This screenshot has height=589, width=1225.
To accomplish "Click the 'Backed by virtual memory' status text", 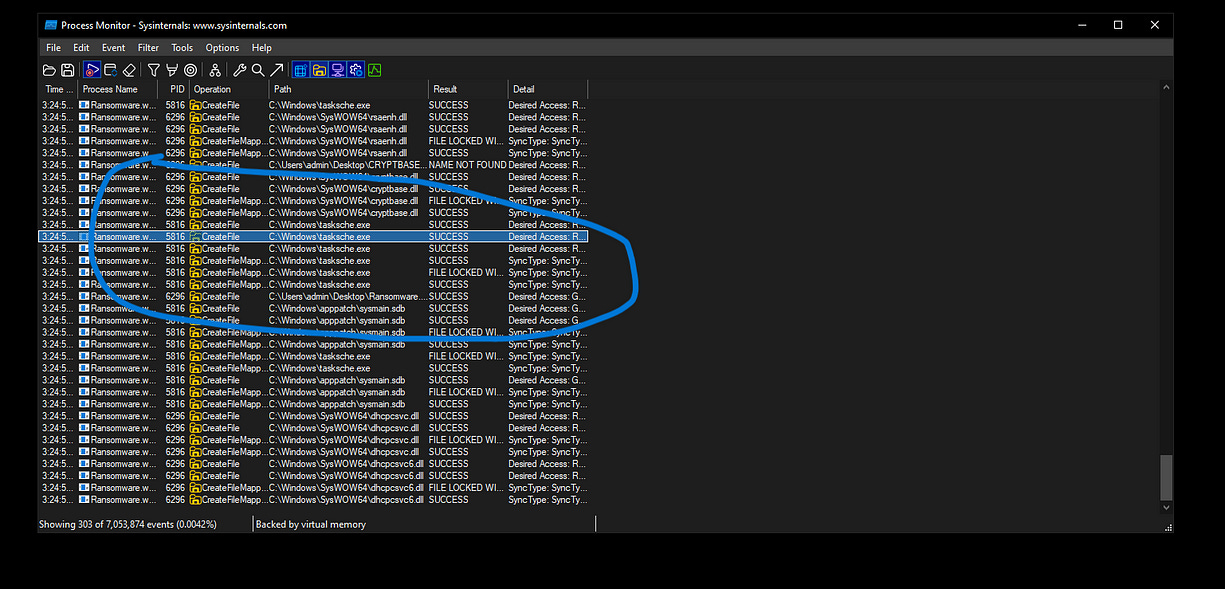I will coord(311,524).
